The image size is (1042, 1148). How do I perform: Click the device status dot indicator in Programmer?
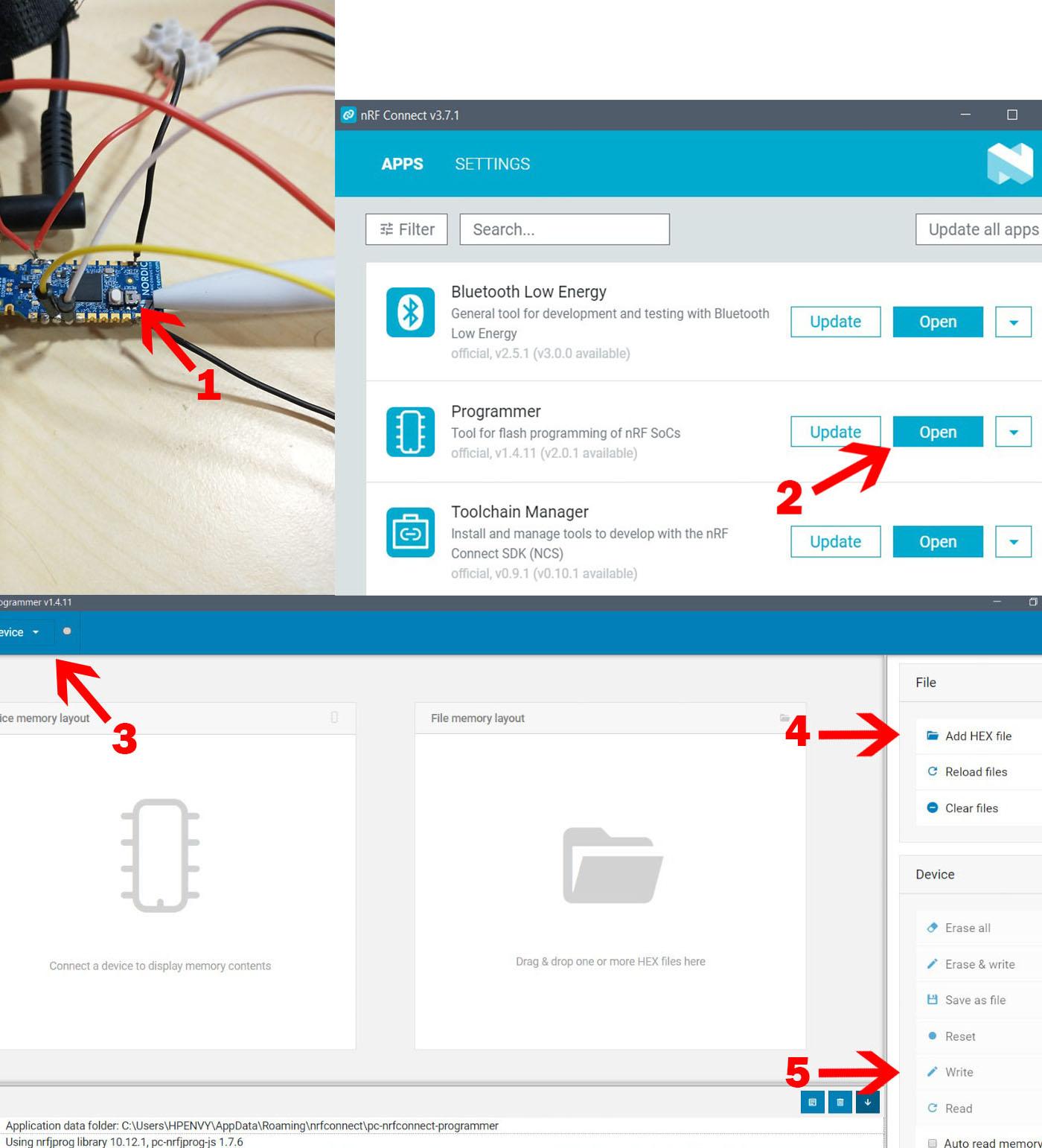[67, 631]
